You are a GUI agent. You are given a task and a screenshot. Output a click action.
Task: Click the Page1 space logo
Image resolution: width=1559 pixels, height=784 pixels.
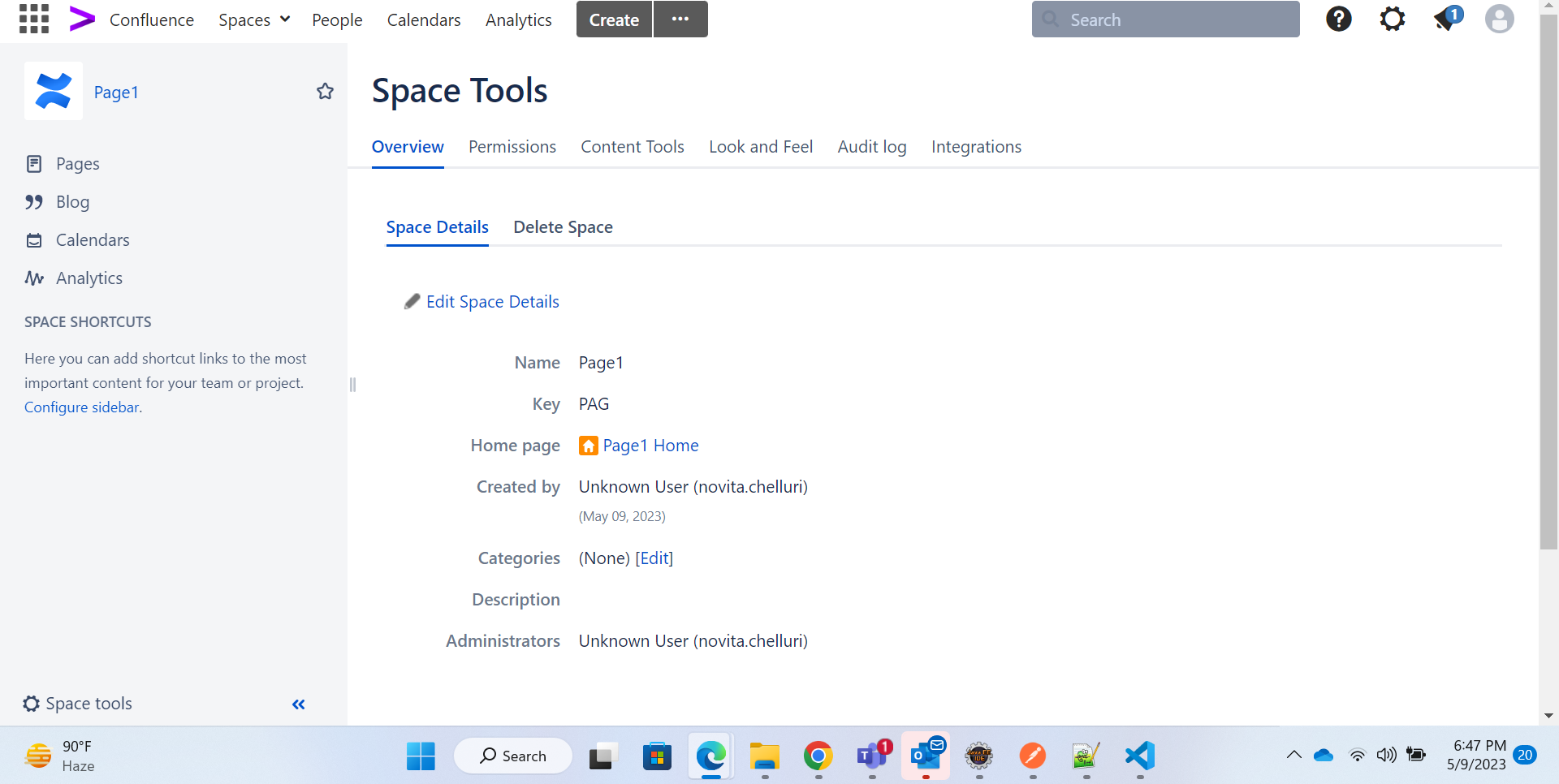click(53, 91)
